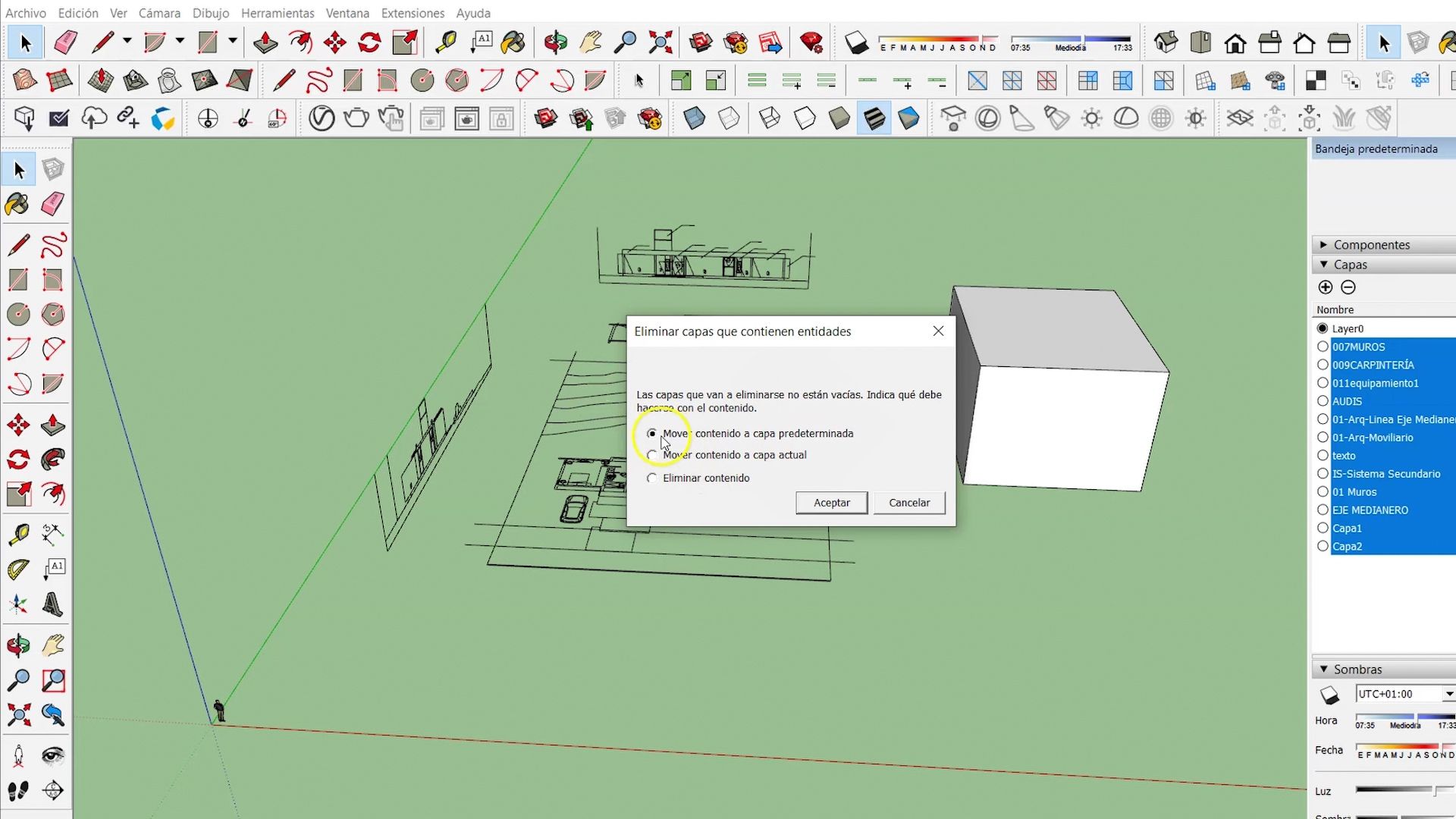Activate the Orbit camera tool
This screenshot has width=1456, height=819.
click(557, 42)
